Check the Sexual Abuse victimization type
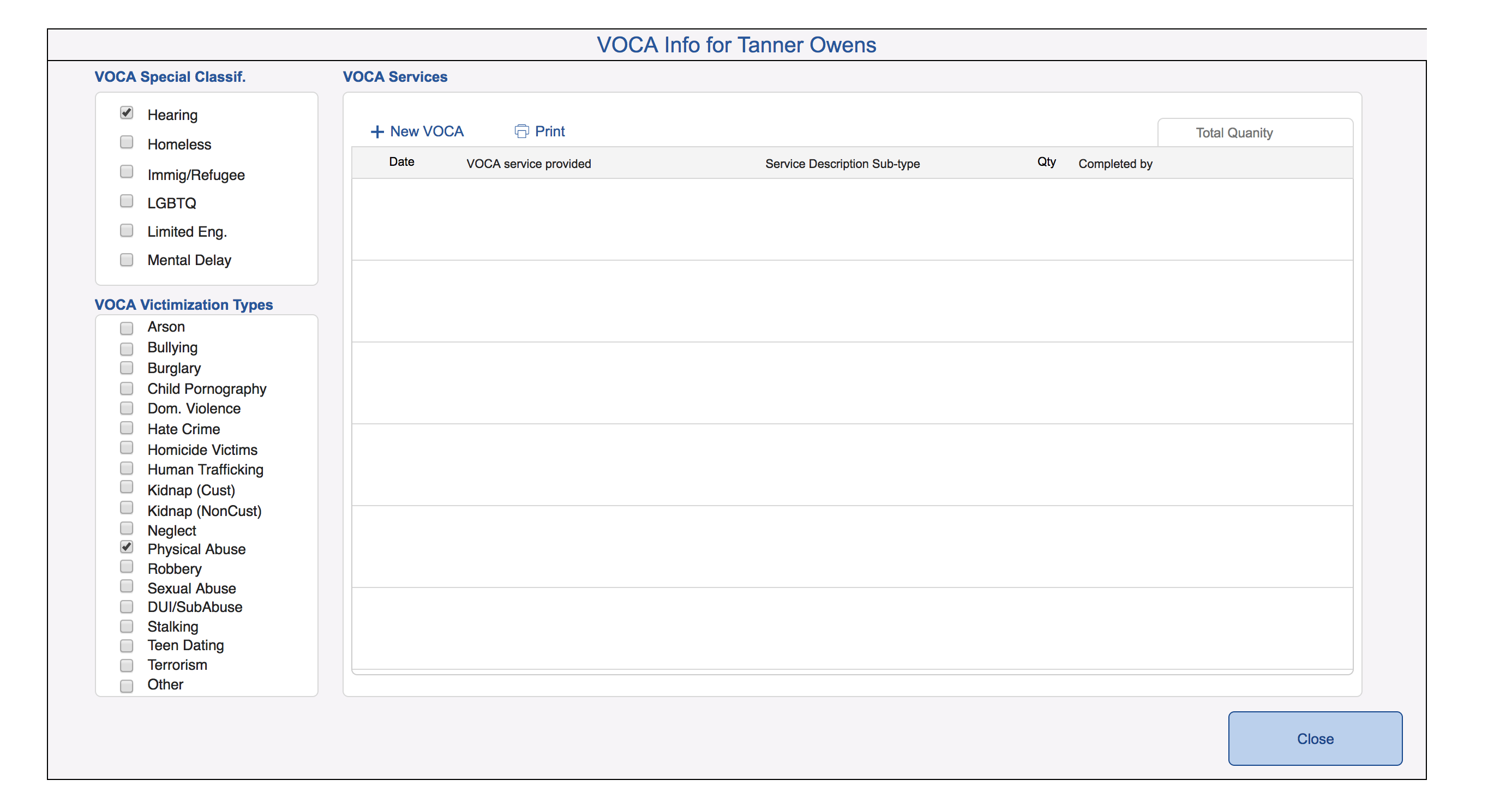Viewport: 1512px width, 804px height. (x=126, y=586)
